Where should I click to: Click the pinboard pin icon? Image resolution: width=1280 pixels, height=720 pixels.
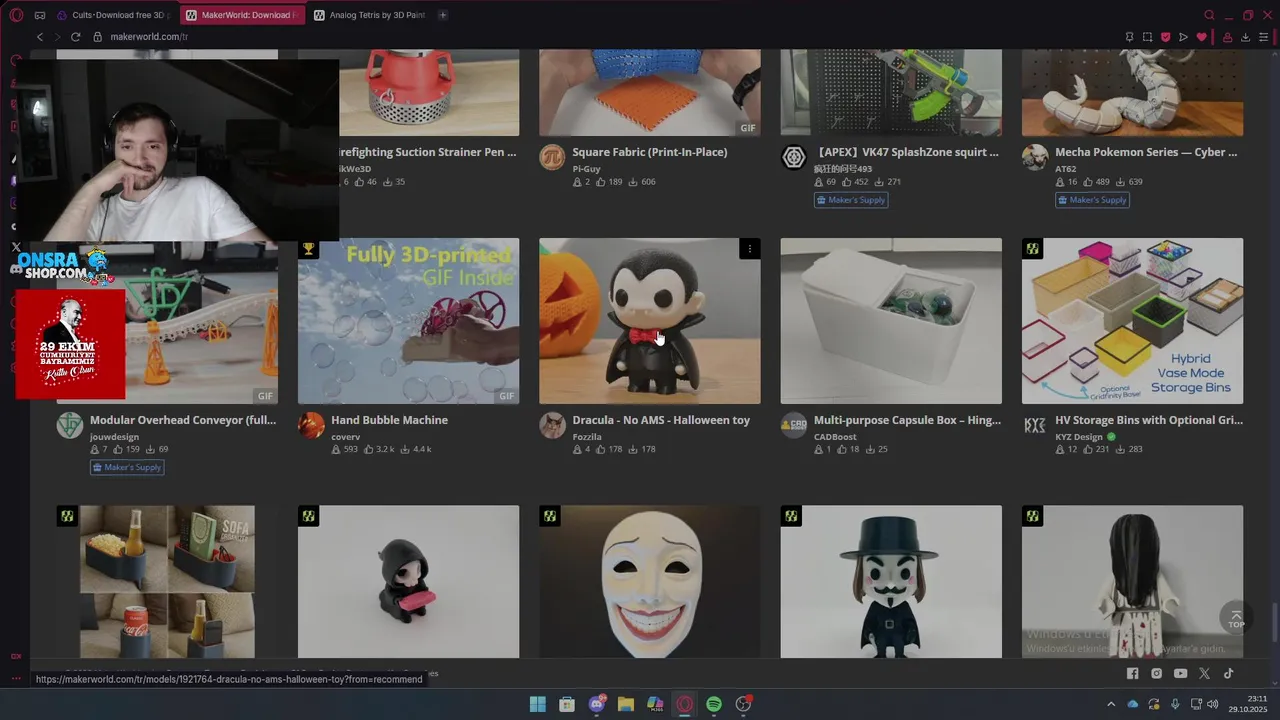point(1129,37)
